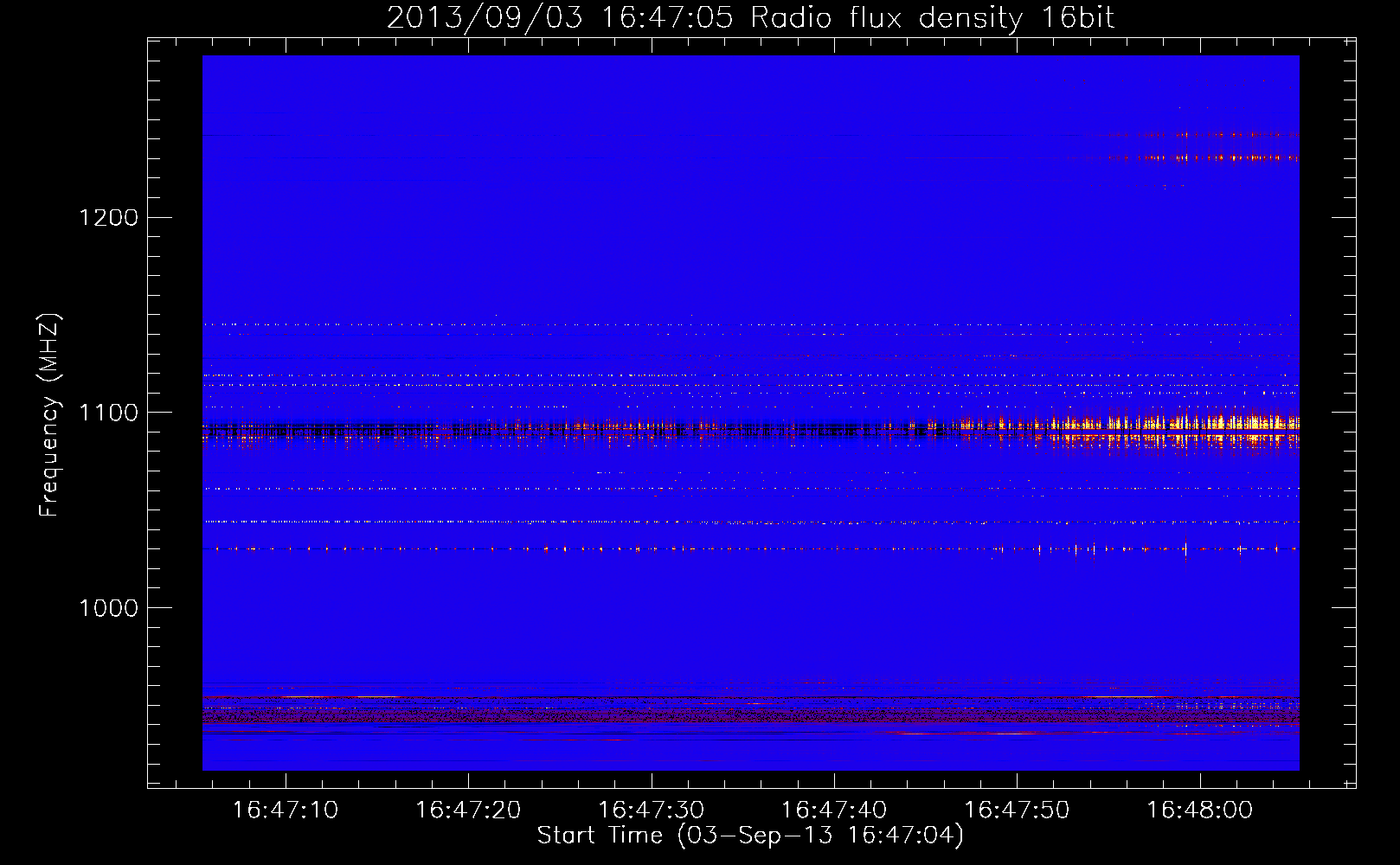Click the 1200 frequency tick label
Image resolution: width=1400 pixels, height=865 pixels.
point(108,217)
